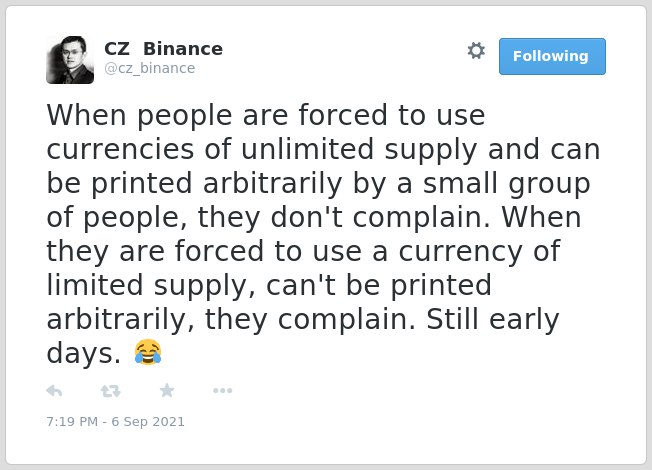Image resolution: width=652 pixels, height=470 pixels.
Task: Click the CZ Binance display name
Action: (x=163, y=49)
